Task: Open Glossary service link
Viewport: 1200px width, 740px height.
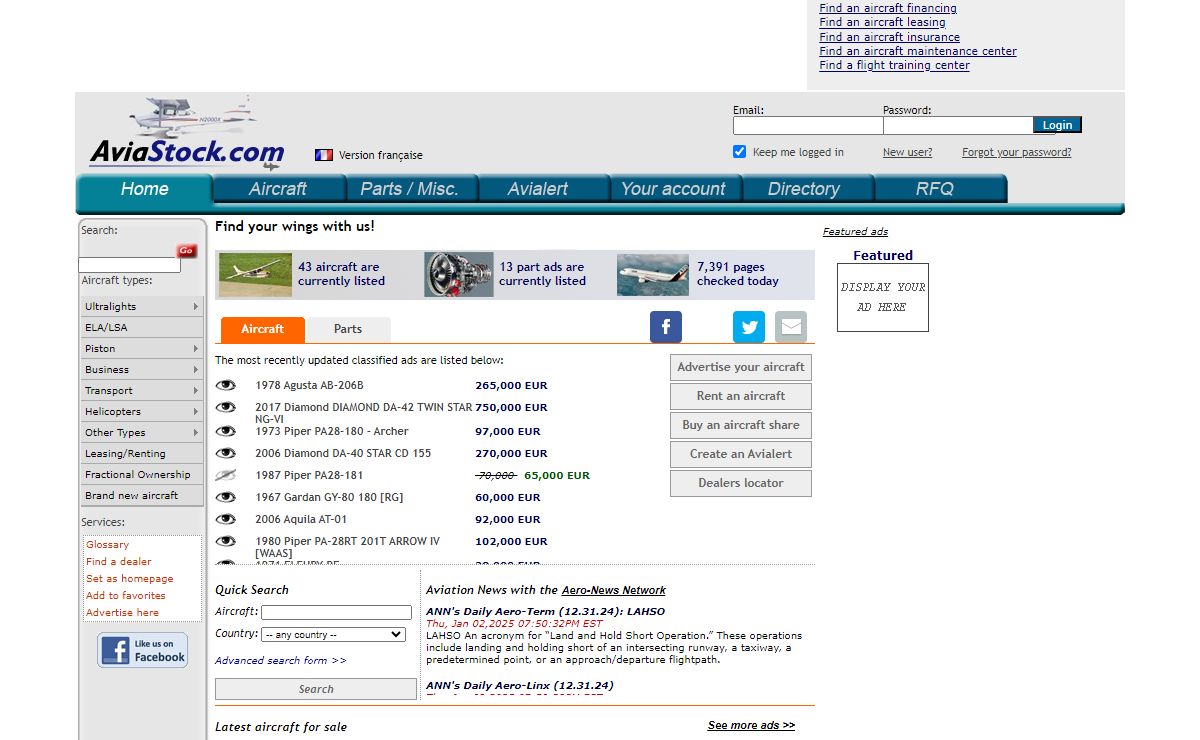Action: [x=107, y=545]
